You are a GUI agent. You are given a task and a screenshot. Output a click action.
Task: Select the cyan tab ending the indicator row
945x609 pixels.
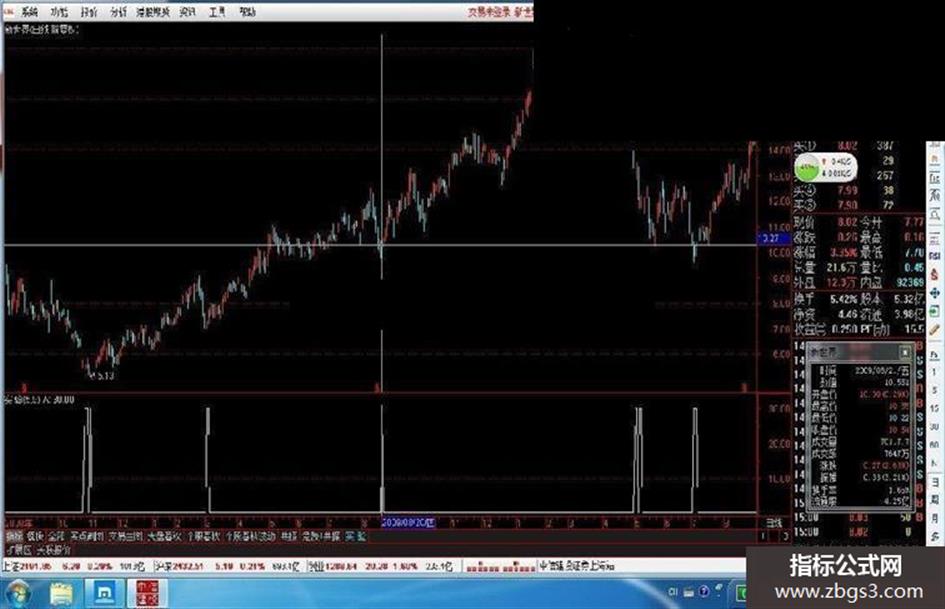tap(355, 536)
